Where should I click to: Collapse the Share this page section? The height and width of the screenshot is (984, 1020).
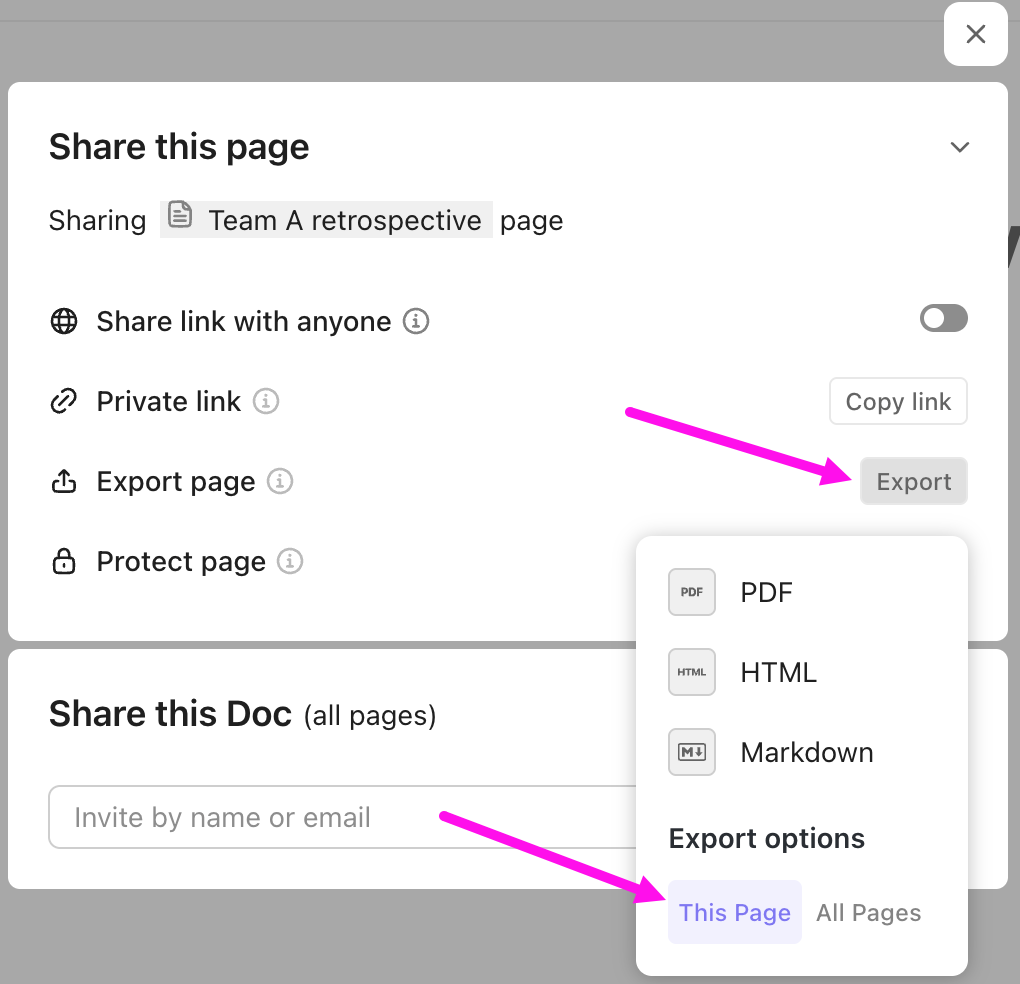[960, 147]
